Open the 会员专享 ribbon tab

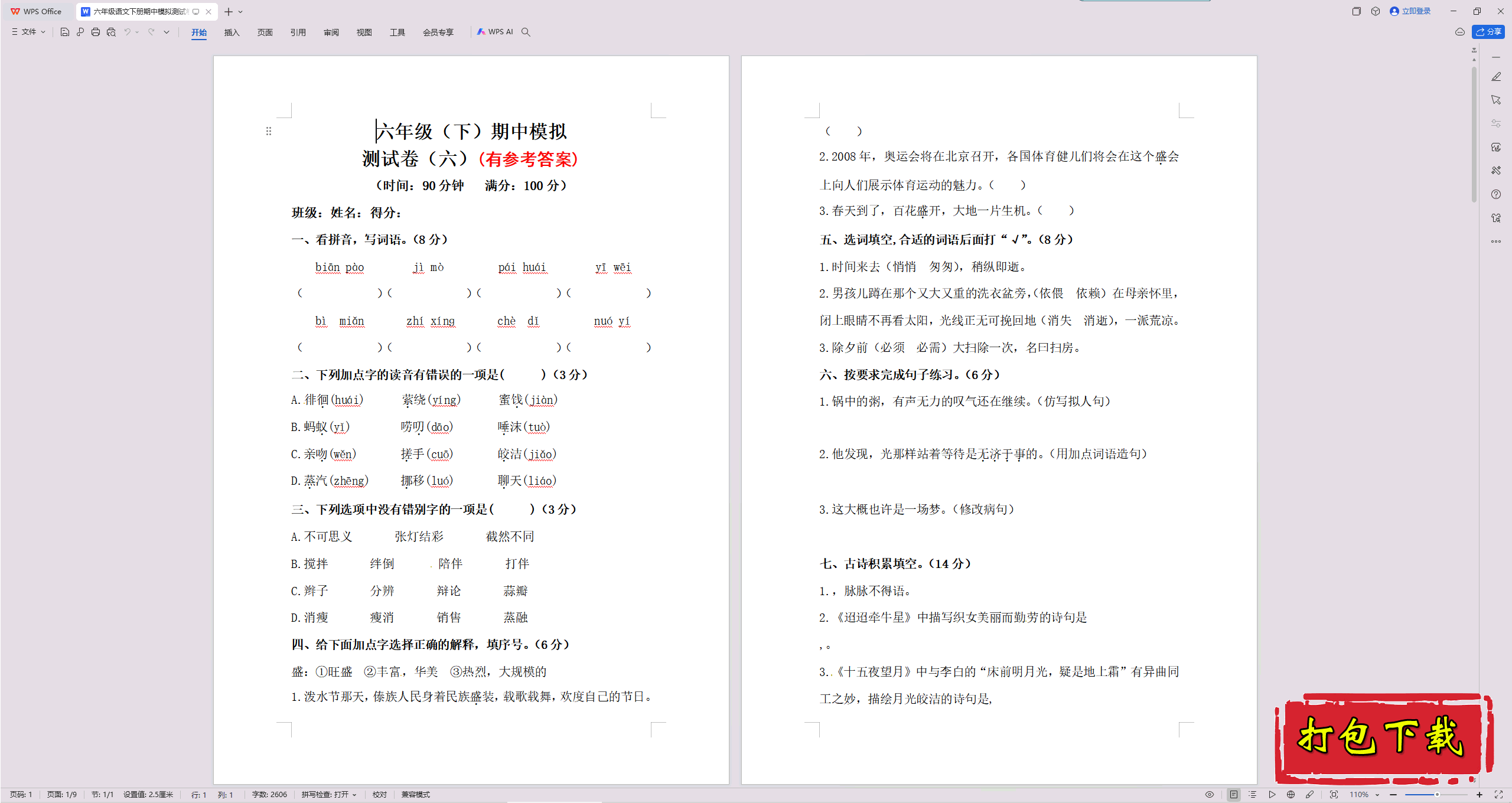coord(438,32)
